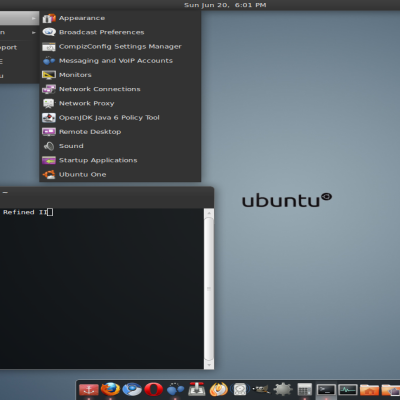Click the Sound speaker icon
Screen dimensions: 400x400
[x=49, y=146]
